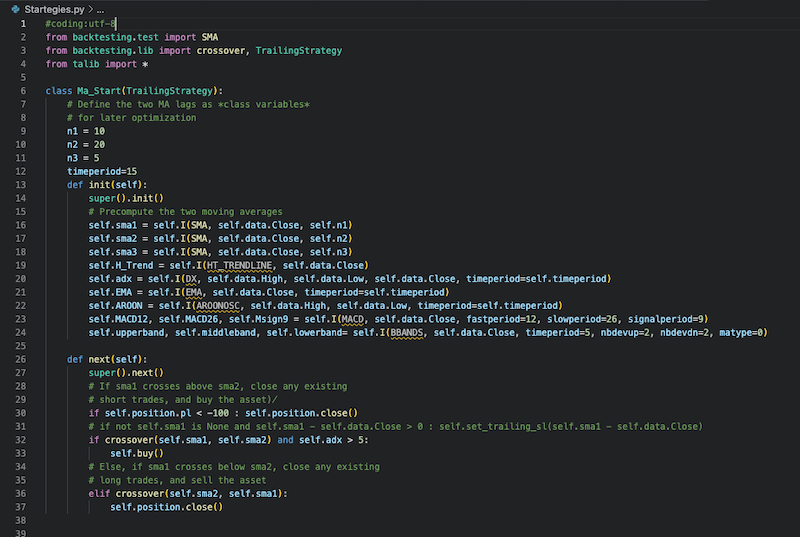This screenshot has width=800, height=537.
Task: Click 'timeperiod=15' line
Action: pos(102,171)
